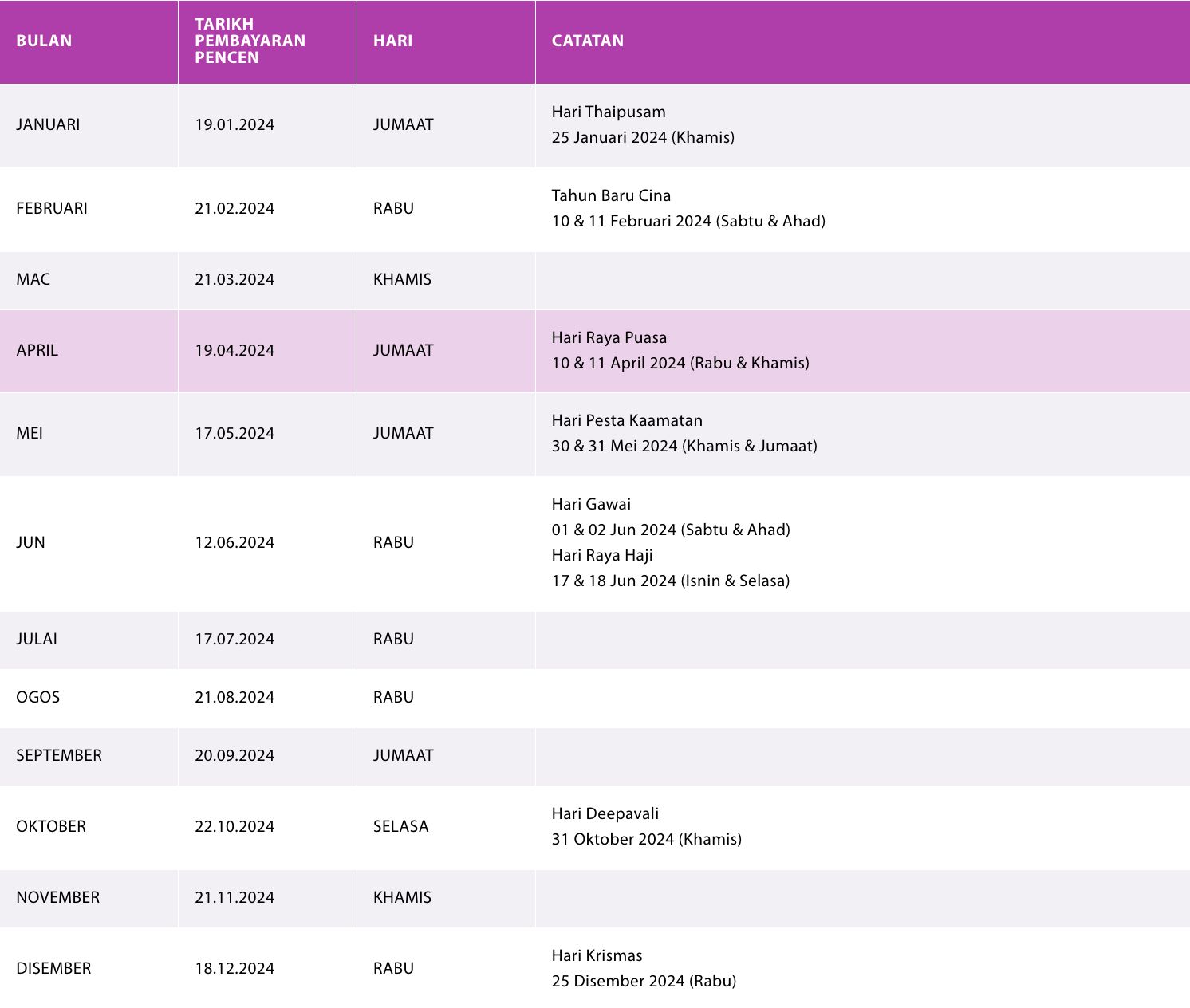Viewport: 1190px width, 1008px height.
Task: Click the BULAN column header
Action: [x=44, y=41]
